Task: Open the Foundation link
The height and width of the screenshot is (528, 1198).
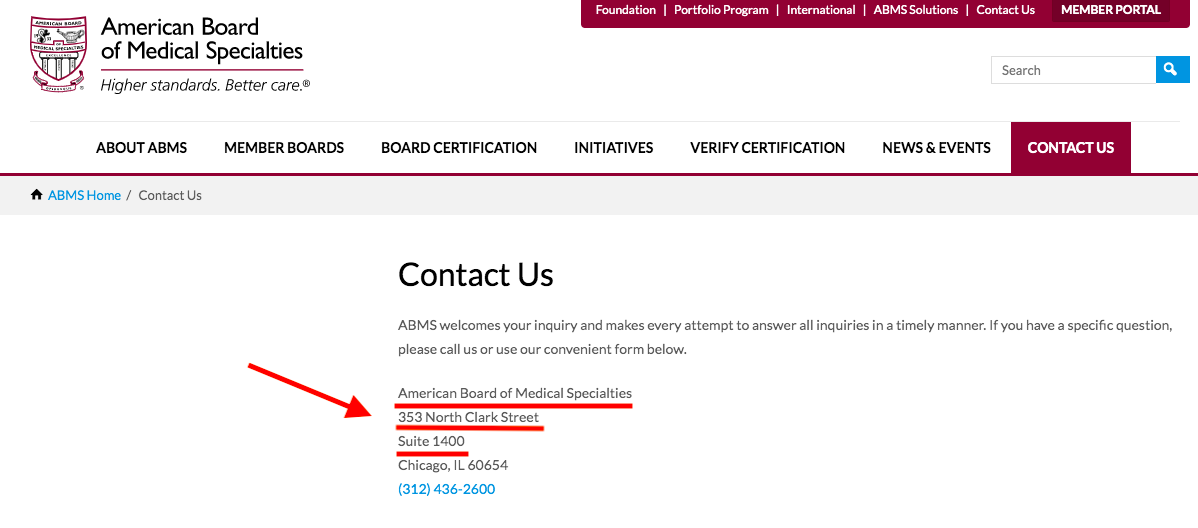Action: click(625, 10)
